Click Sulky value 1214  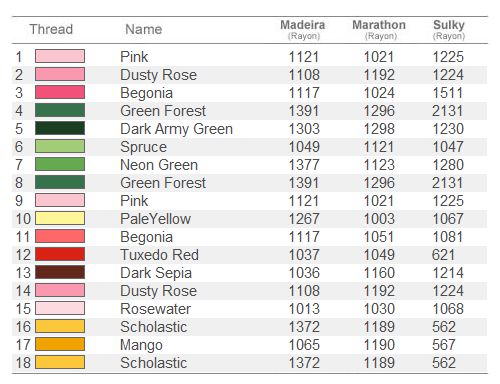coord(448,273)
